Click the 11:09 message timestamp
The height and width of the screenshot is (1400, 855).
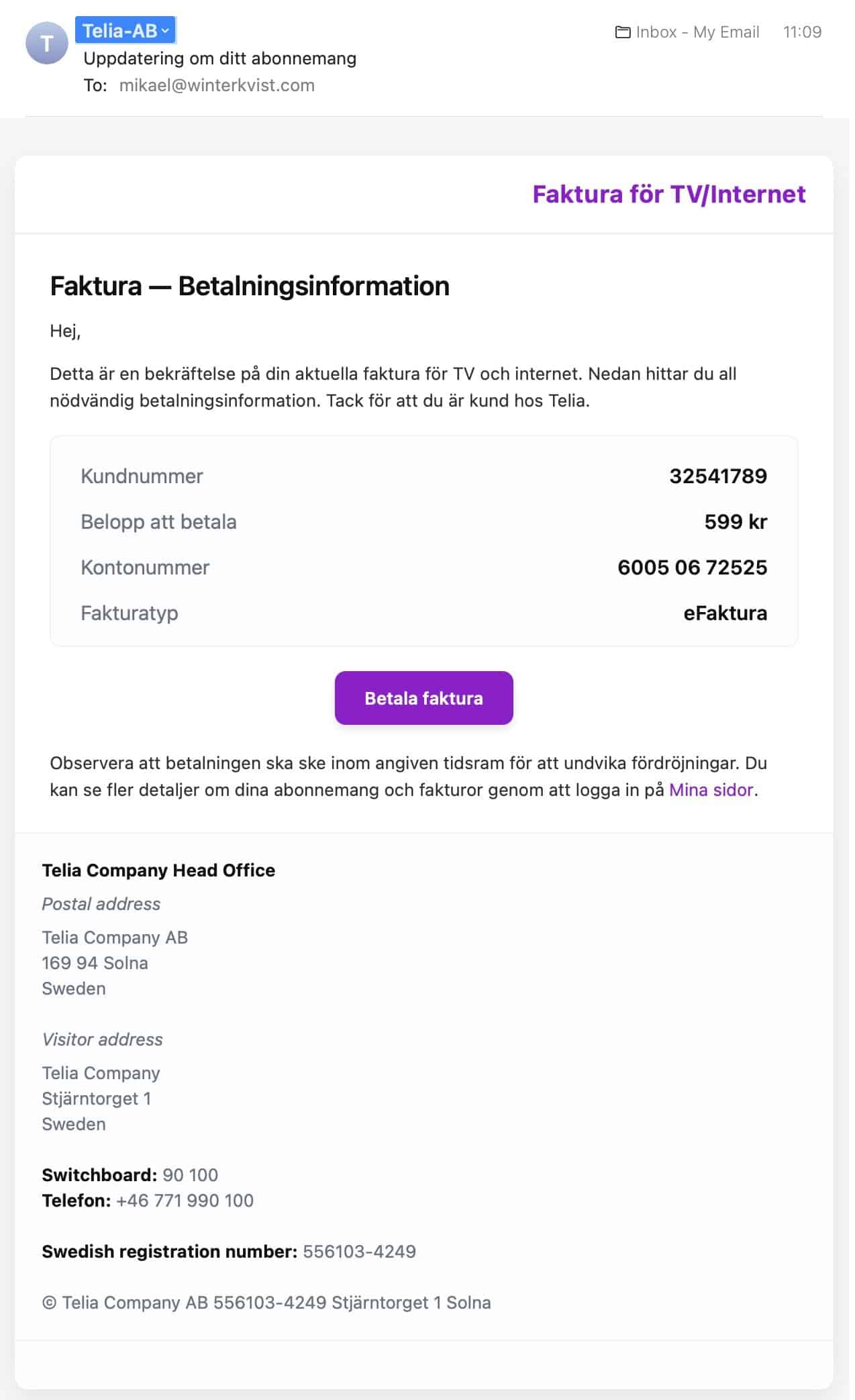[802, 32]
